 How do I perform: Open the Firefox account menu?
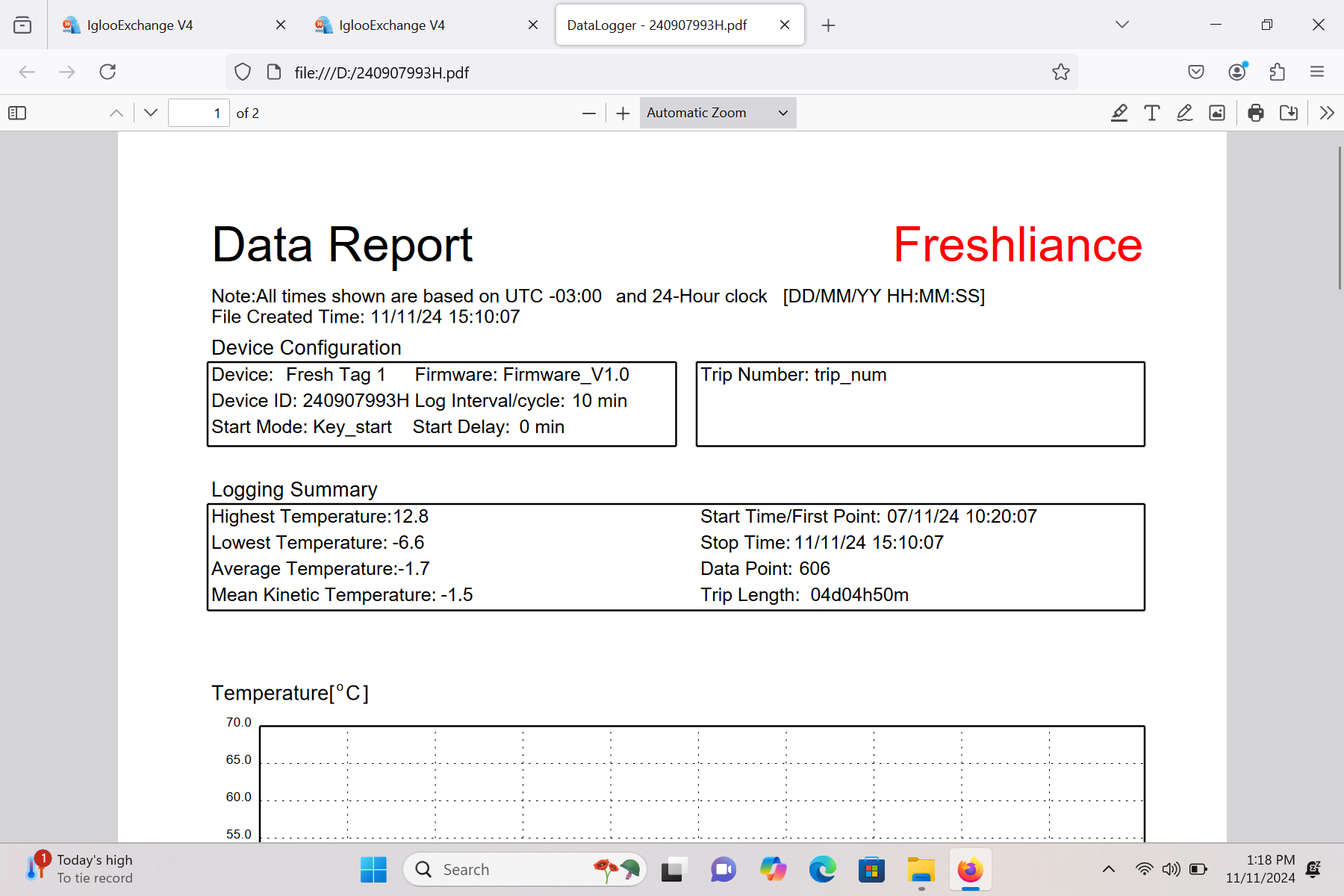(x=1237, y=72)
